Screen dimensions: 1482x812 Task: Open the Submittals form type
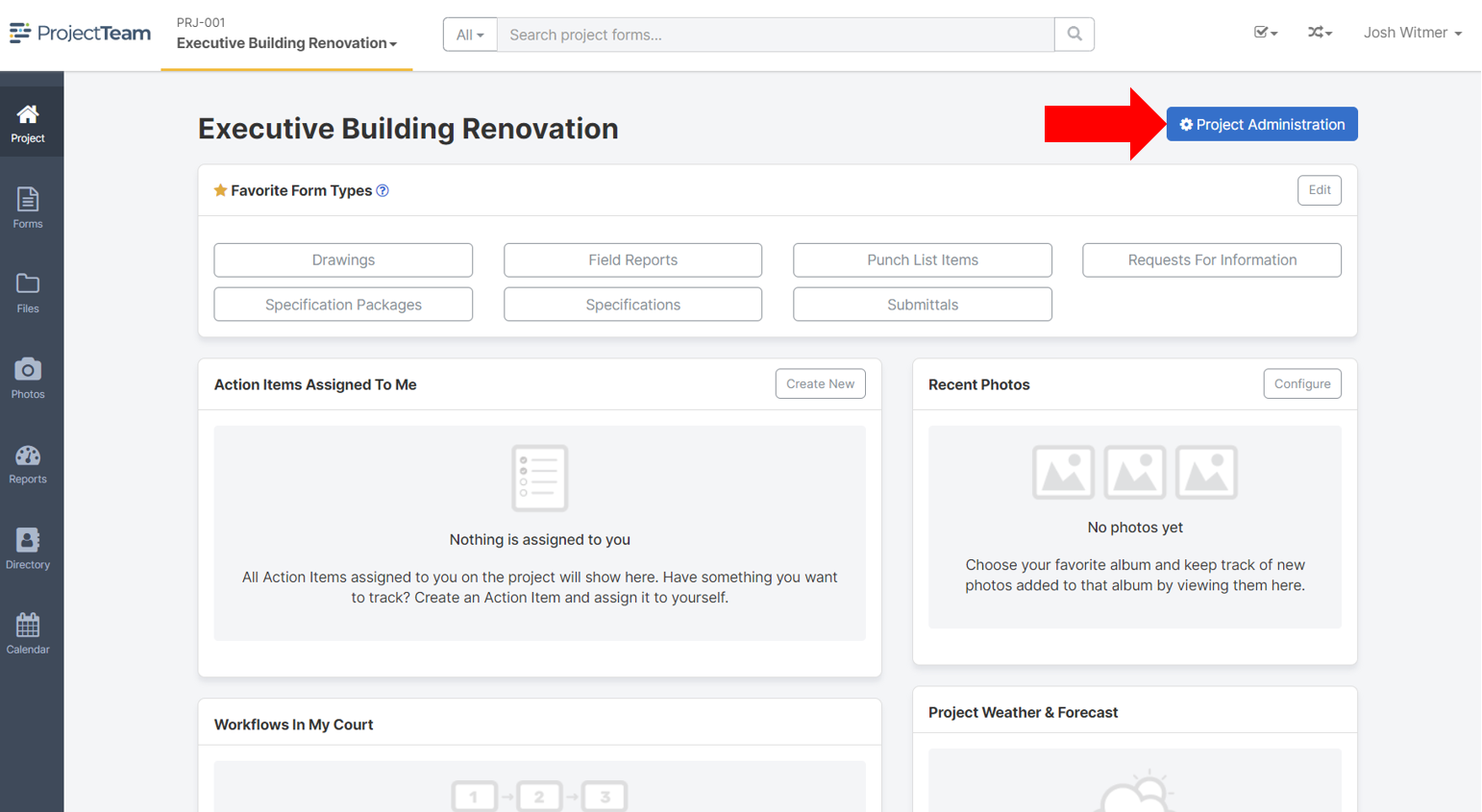[x=923, y=305]
